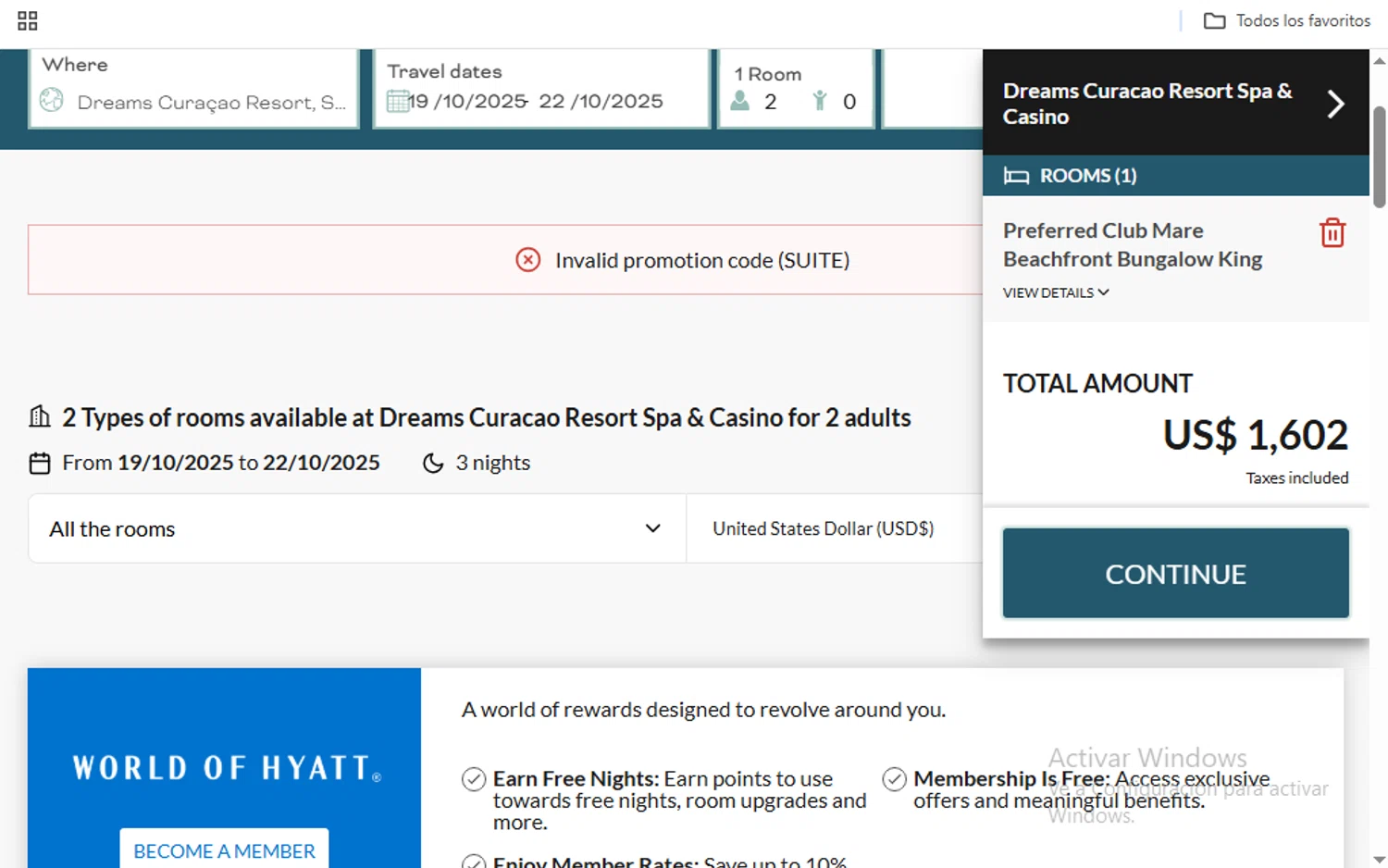Click the children icon in room selector
Viewport: 1388px width, 868px height.
pos(819,101)
